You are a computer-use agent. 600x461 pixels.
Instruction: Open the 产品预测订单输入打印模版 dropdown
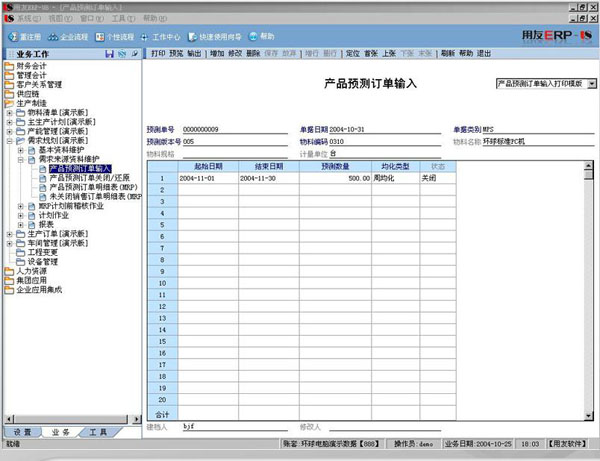(x=592, y=83)
